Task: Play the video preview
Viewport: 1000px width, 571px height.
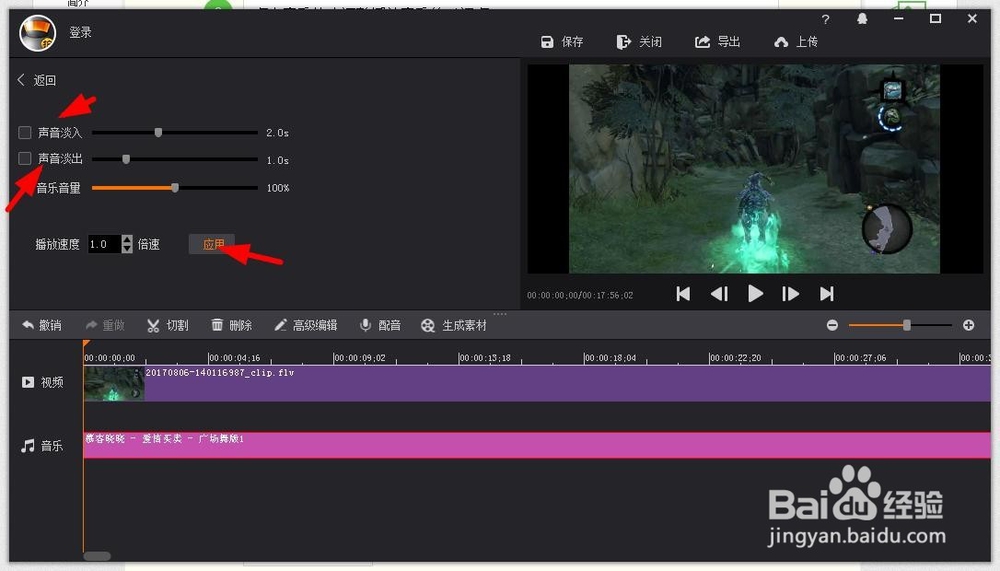Action: [x=755, y=293]
